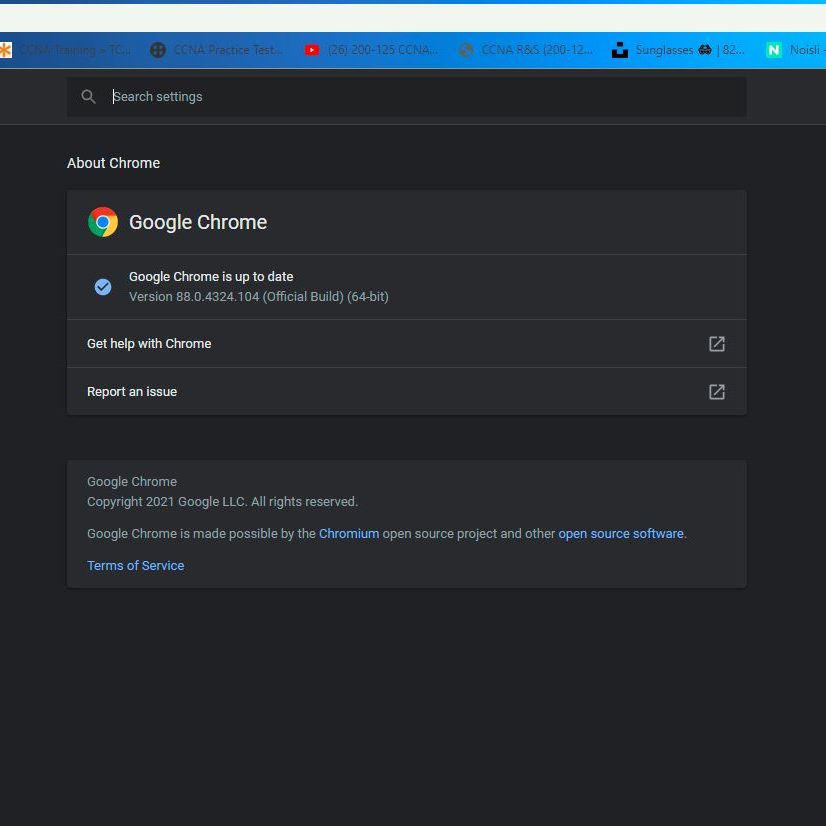This screenshot has width=826, height=826.
Task: Click the orange asterisk bookmark favicon
Action: point(5,50)
